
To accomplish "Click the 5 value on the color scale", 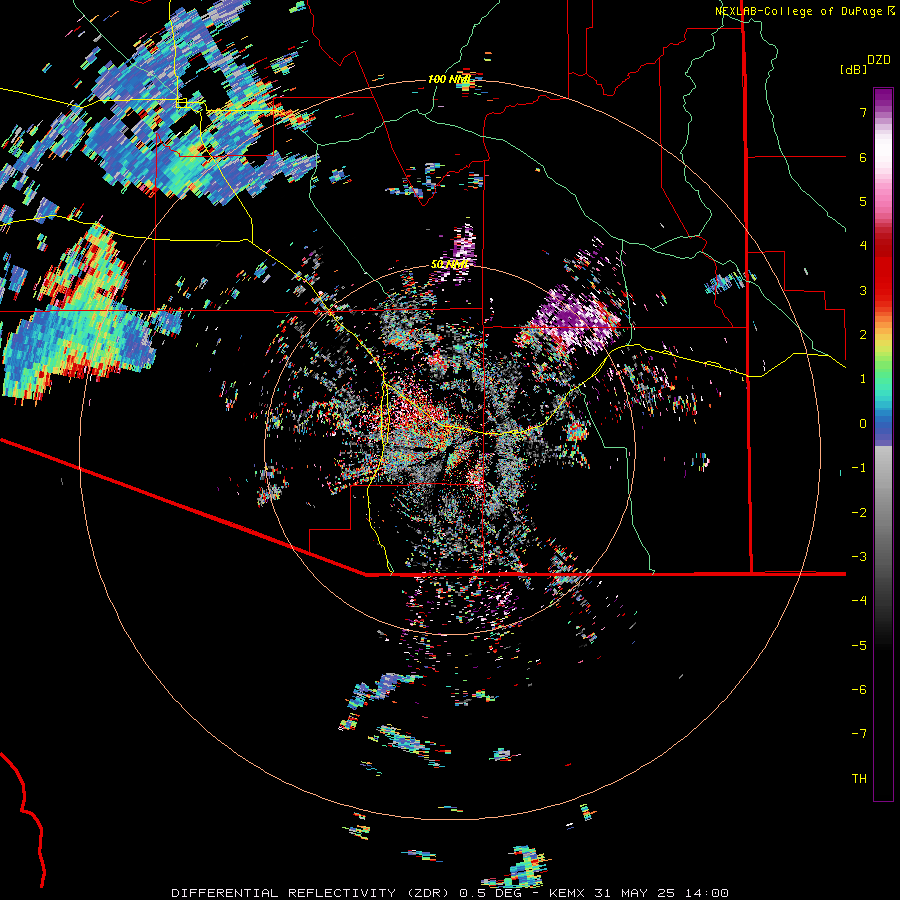I will pos(863,201).
